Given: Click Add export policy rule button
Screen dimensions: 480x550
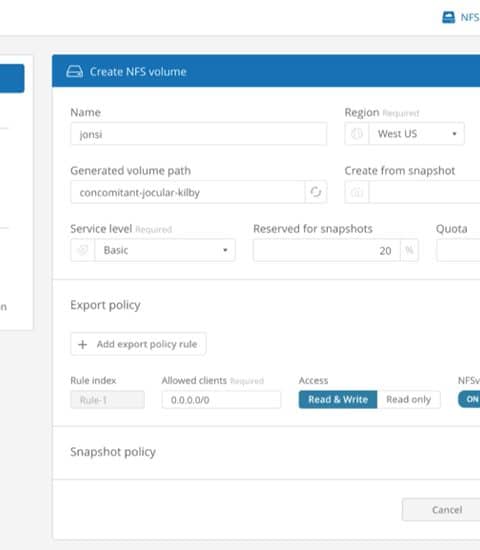Looking at the screenshot, I should pos(138,344).
